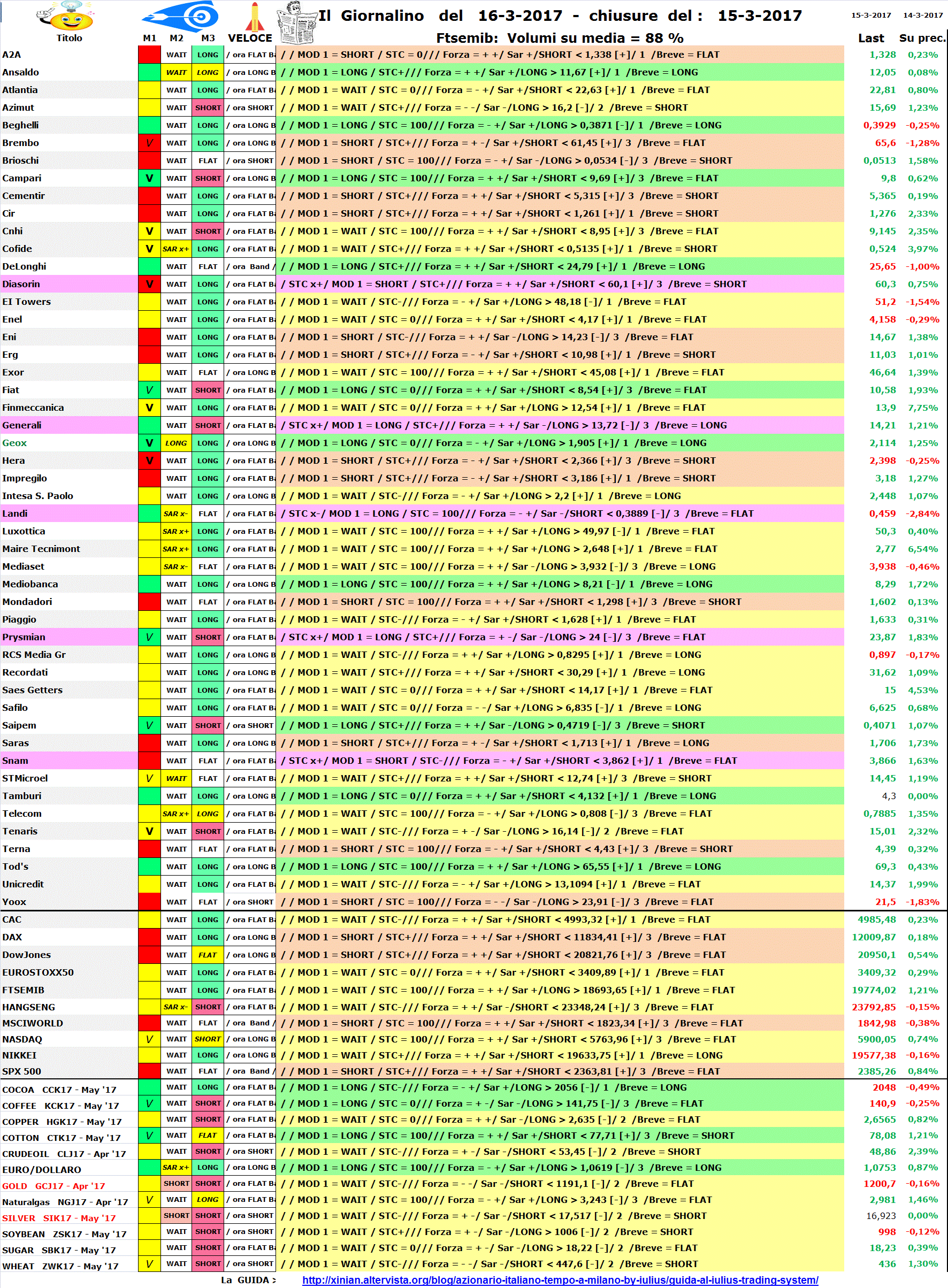This screenshot has height=1288, width=948.
Task: Click the FLAT M3 cell for DowJones
Action: tap(208, 955)
